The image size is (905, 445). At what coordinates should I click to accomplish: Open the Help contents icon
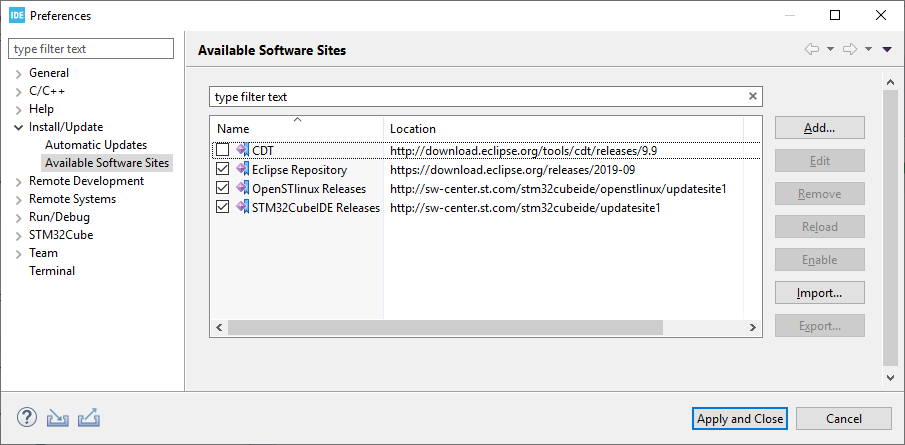27,417
